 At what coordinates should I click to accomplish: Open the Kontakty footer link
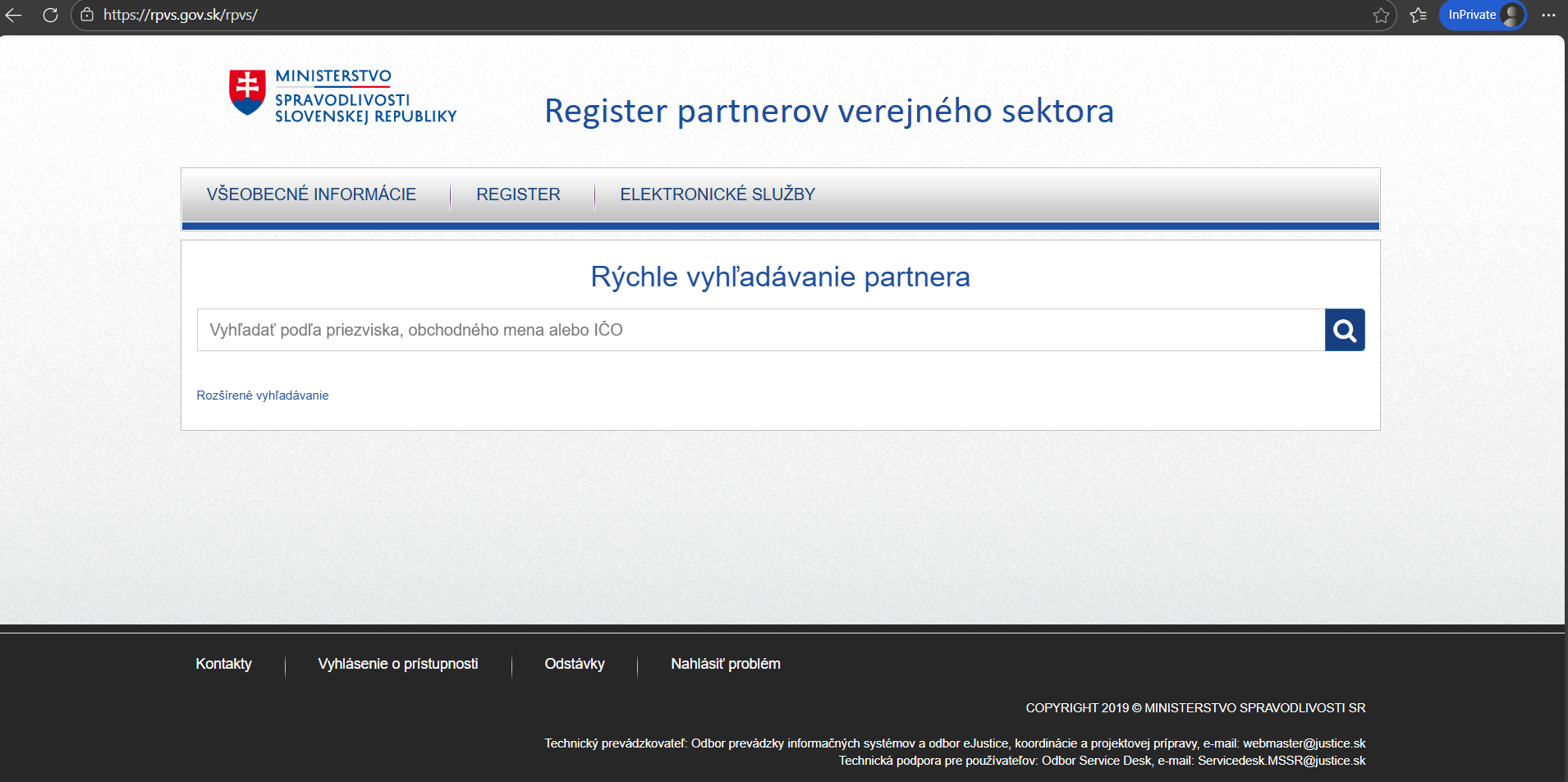tap(223, 664)
